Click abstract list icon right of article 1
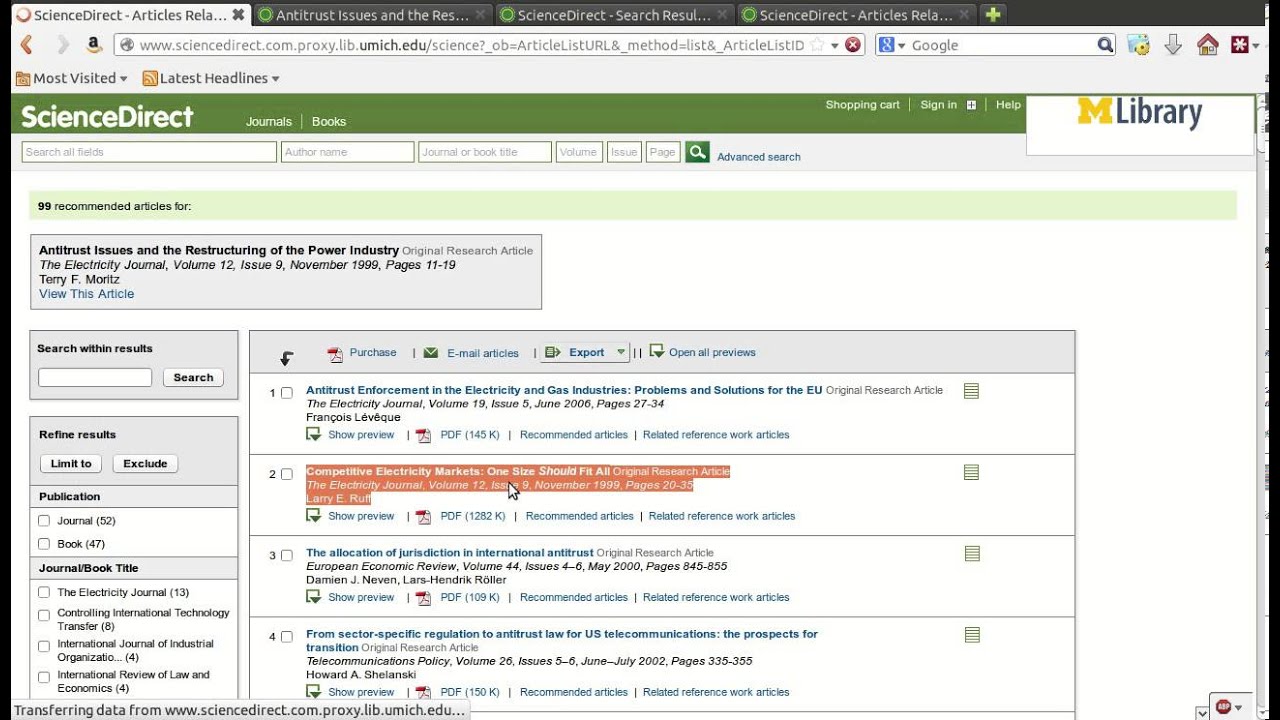 point(971,391)
